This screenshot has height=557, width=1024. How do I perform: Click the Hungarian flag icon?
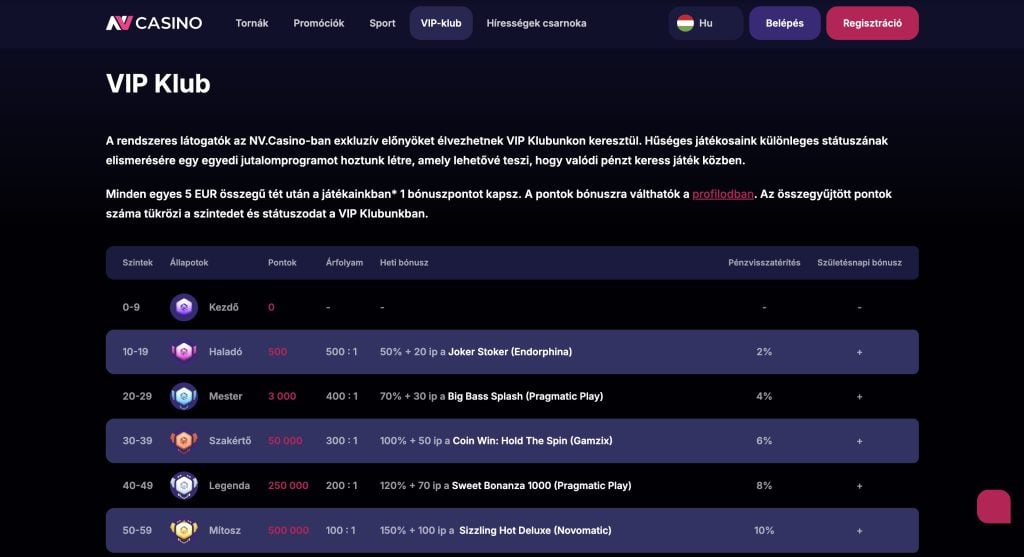[x=685, y=23]
